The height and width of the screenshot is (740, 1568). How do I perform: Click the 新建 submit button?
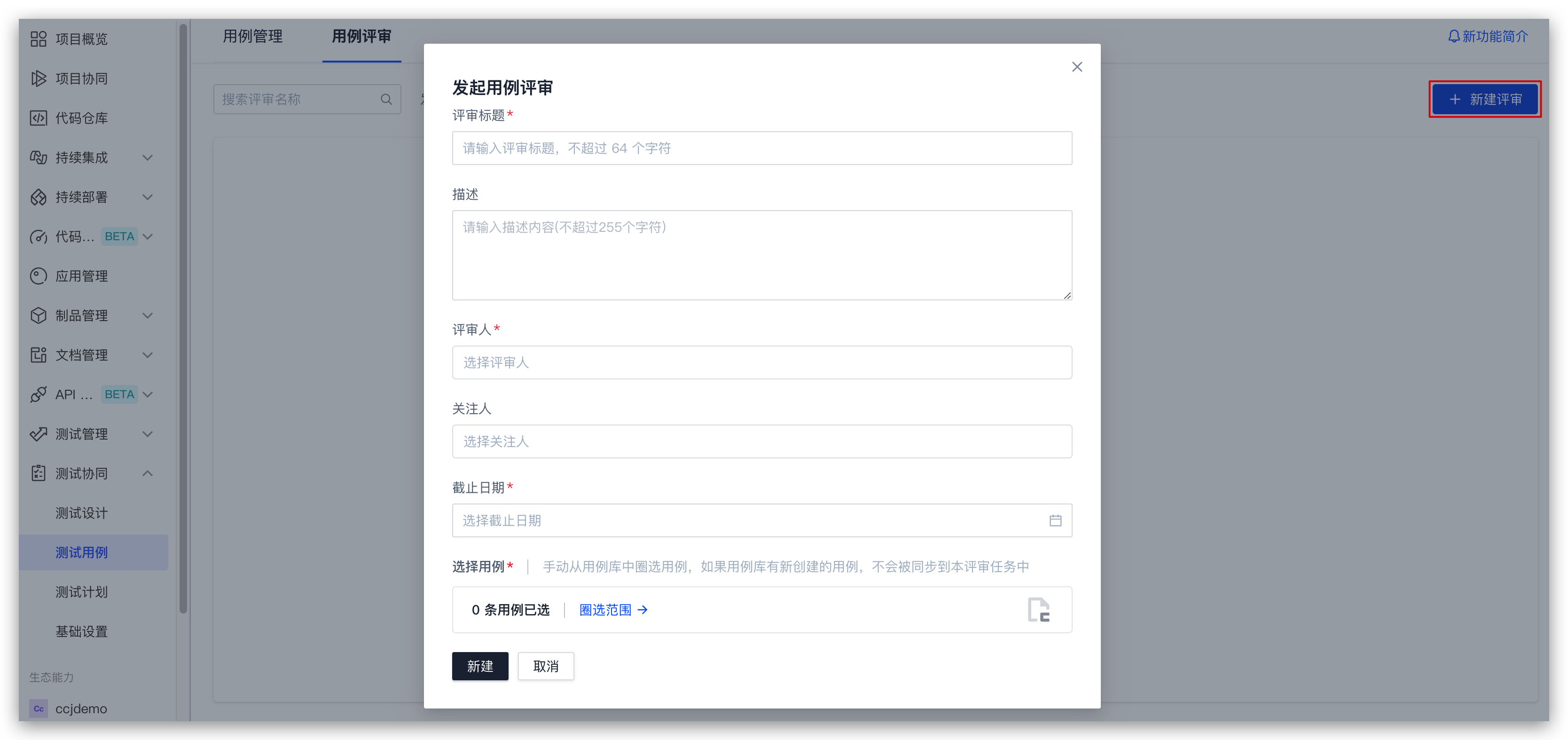(479, 666)
